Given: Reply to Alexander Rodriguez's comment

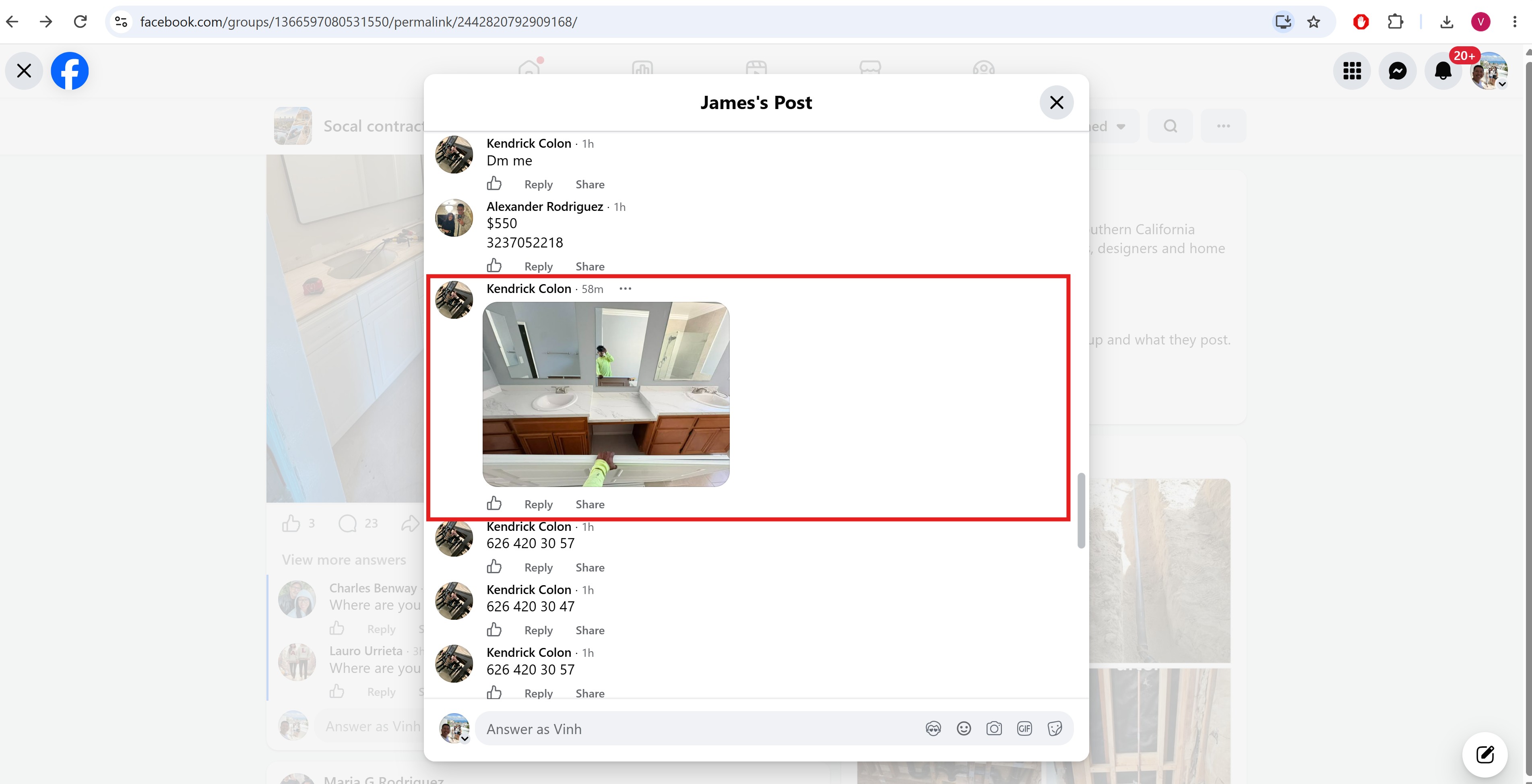Looking at the screenshot, I should pos(538,266).
